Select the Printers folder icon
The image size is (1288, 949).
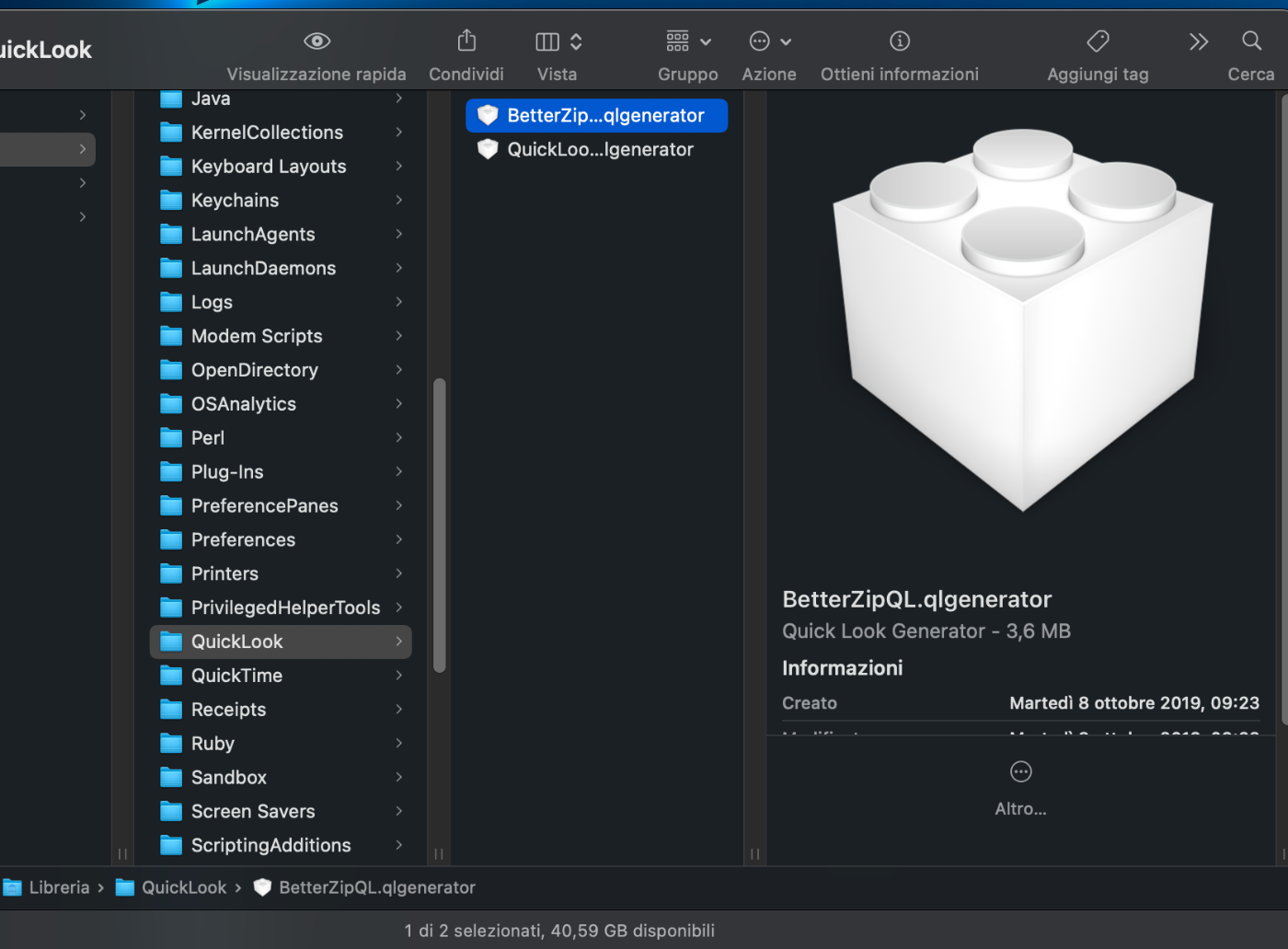(171, 574)
